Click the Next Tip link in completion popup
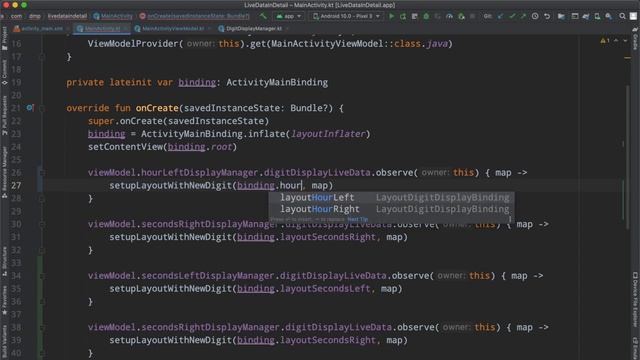 [358, 219]
